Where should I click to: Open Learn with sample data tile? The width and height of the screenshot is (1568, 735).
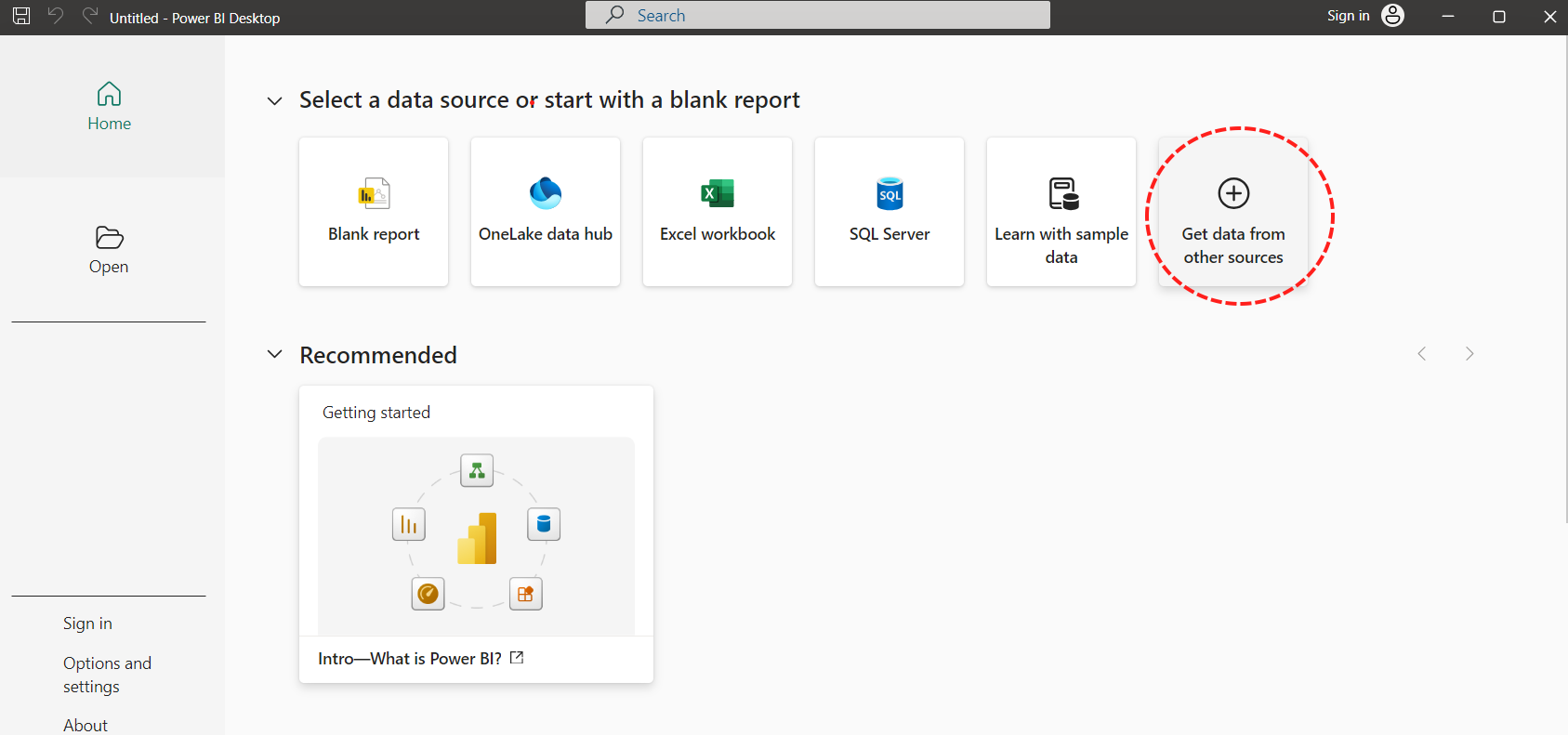[1061, 212]
